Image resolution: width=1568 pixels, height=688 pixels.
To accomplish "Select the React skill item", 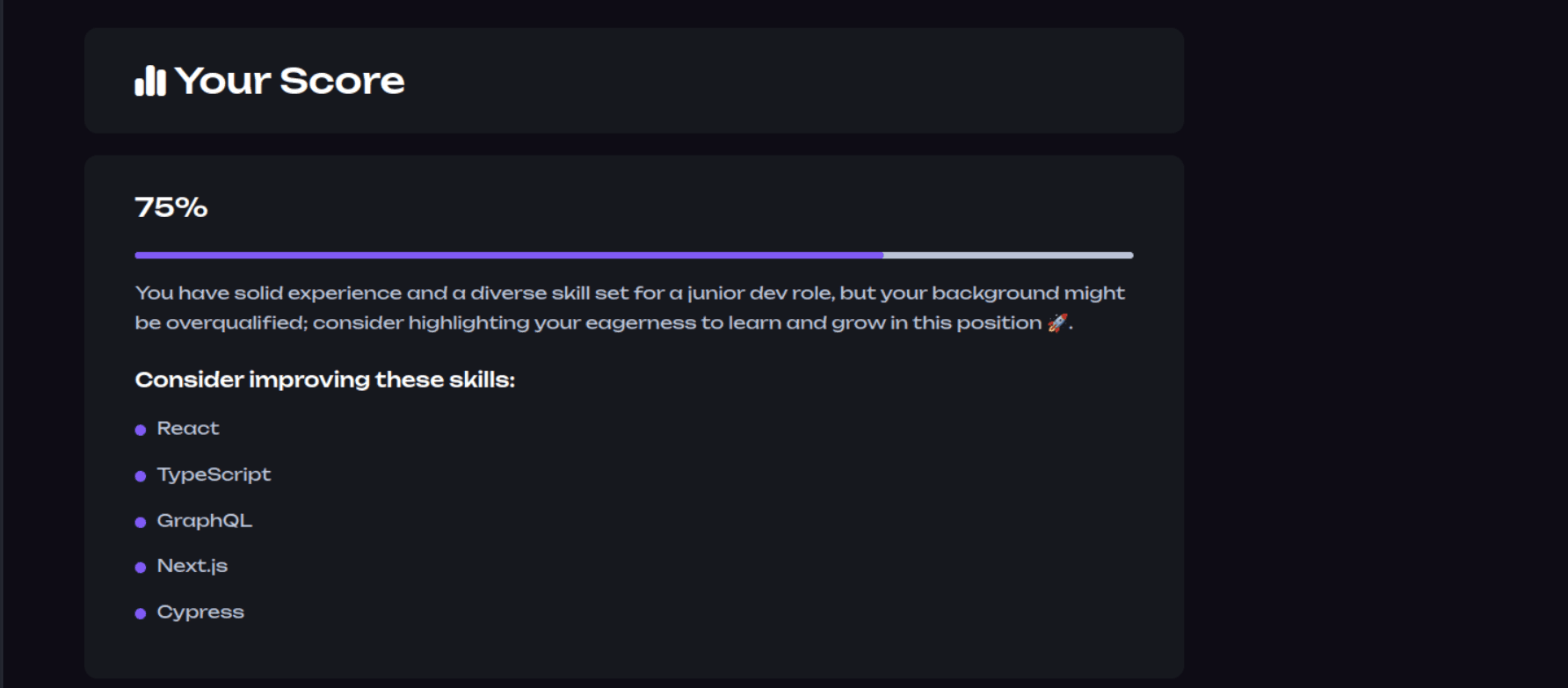I will click(x=188, y=428).
